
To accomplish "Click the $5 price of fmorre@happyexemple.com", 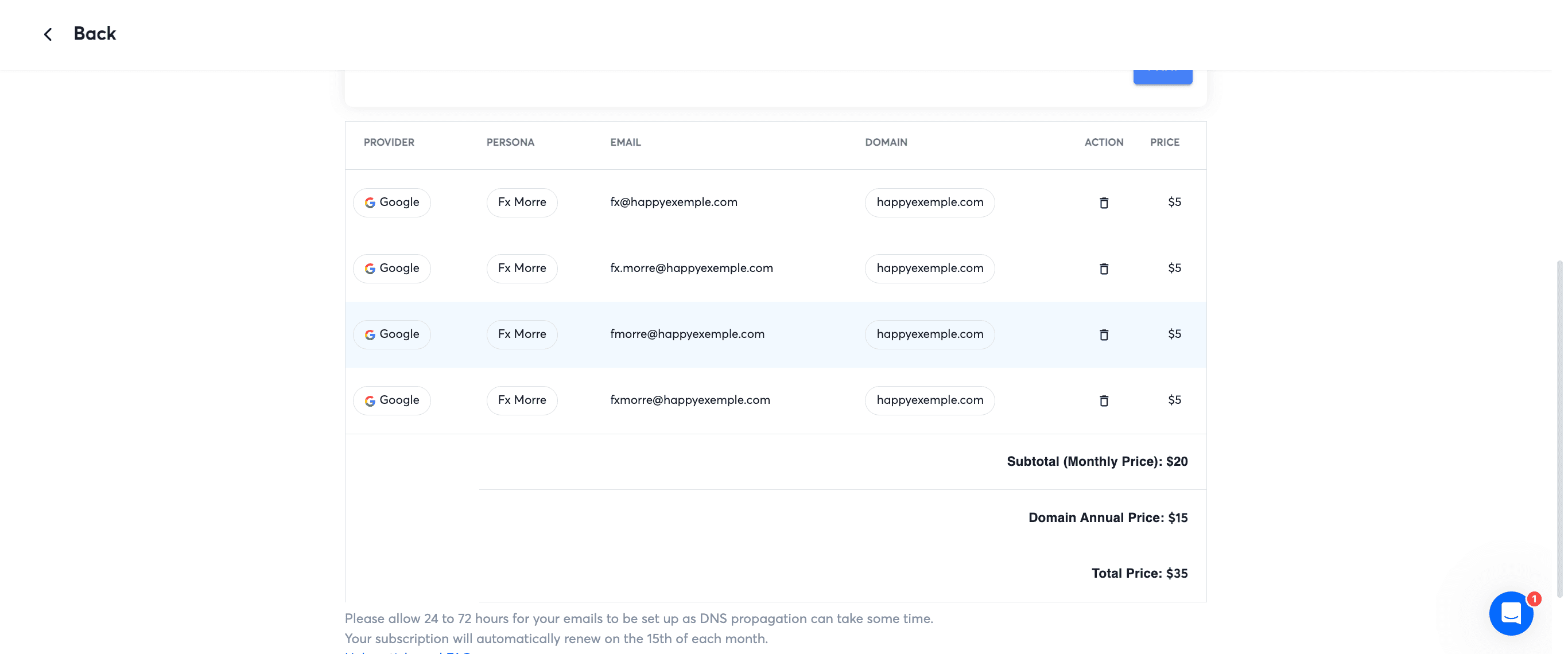I will (x=1174, y=334).
